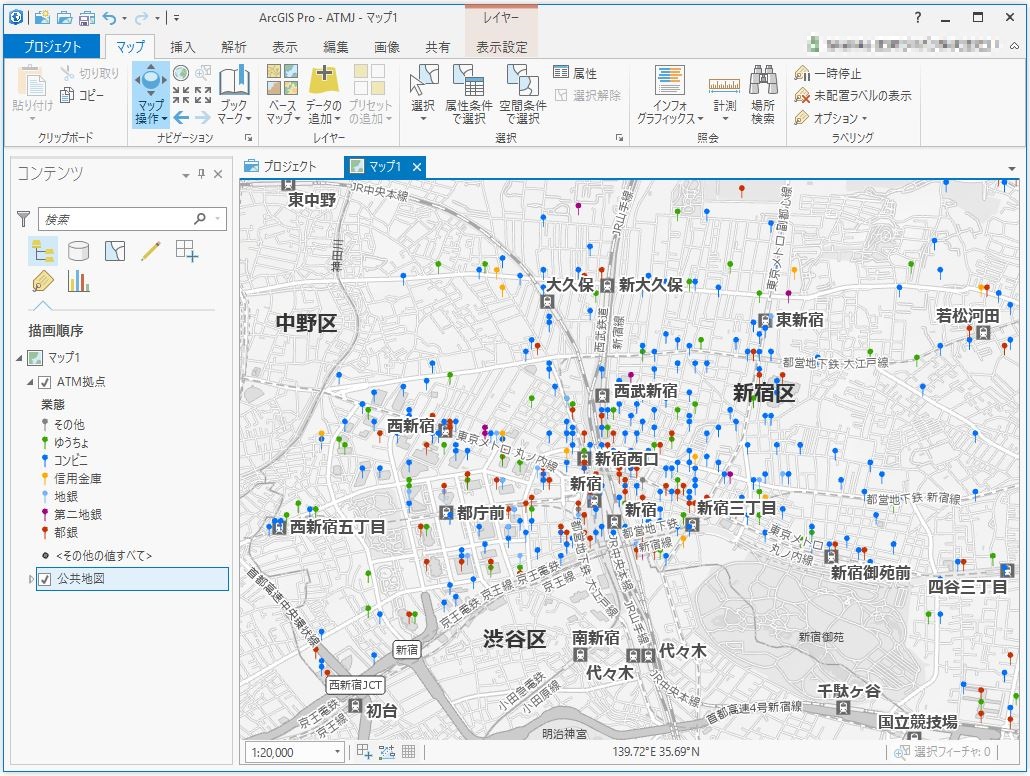The image size is (1030, 776).
Task: Open the Contents pane options dropdown arrow
Action: (186, 175)
